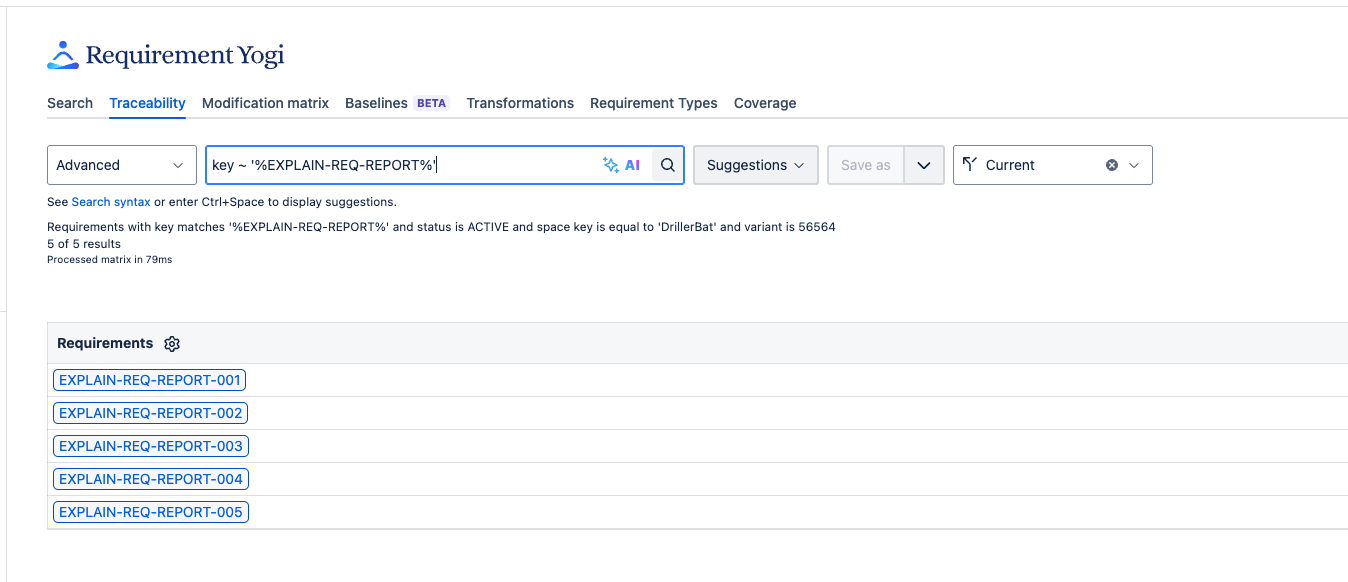Screen dimensions: 1348x582
Task: Open the Requirement Types tab
Action: 653,103
